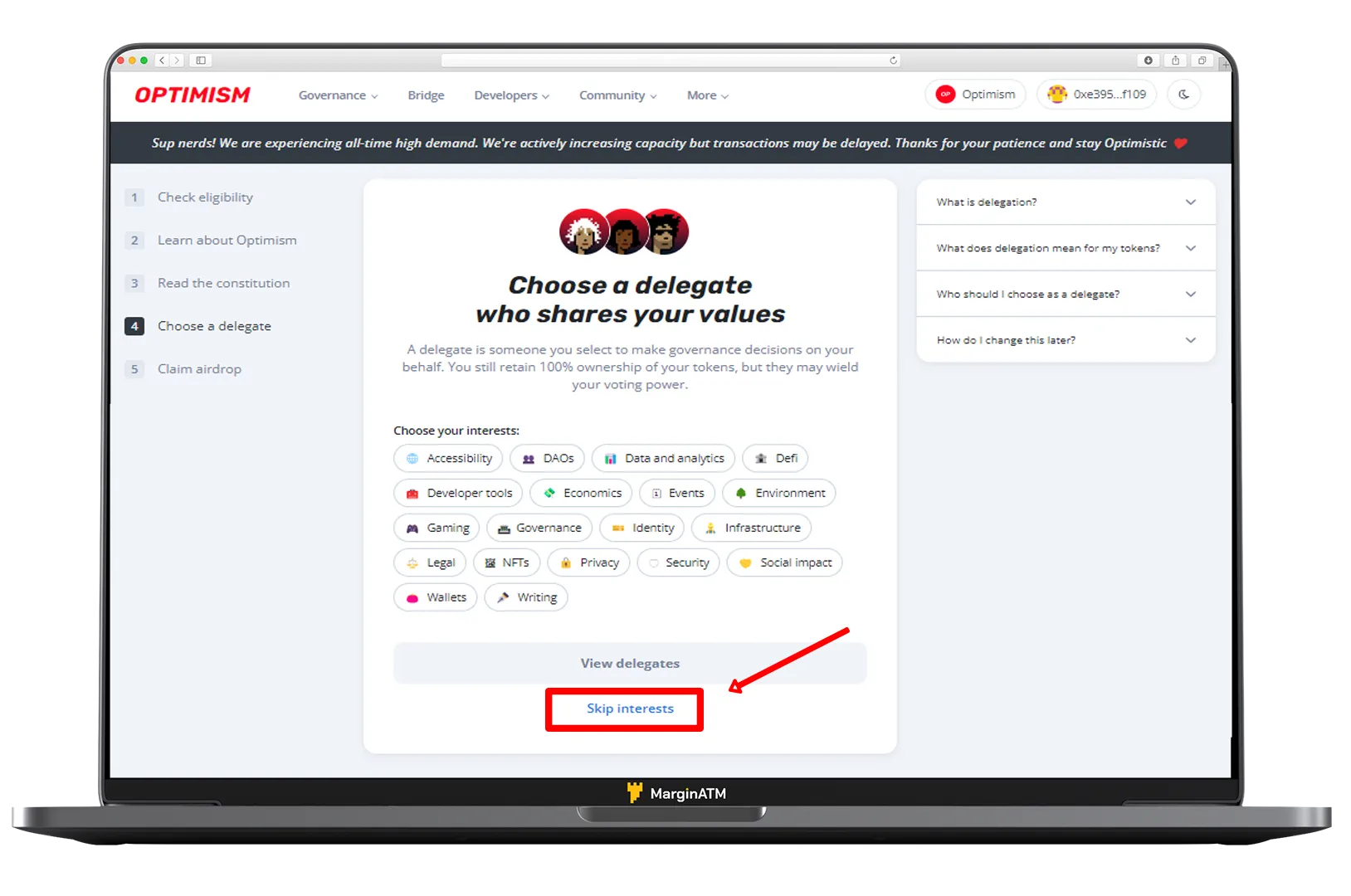Select step 4 Choose a delegate
The image size is (1351, 896).
198,326
